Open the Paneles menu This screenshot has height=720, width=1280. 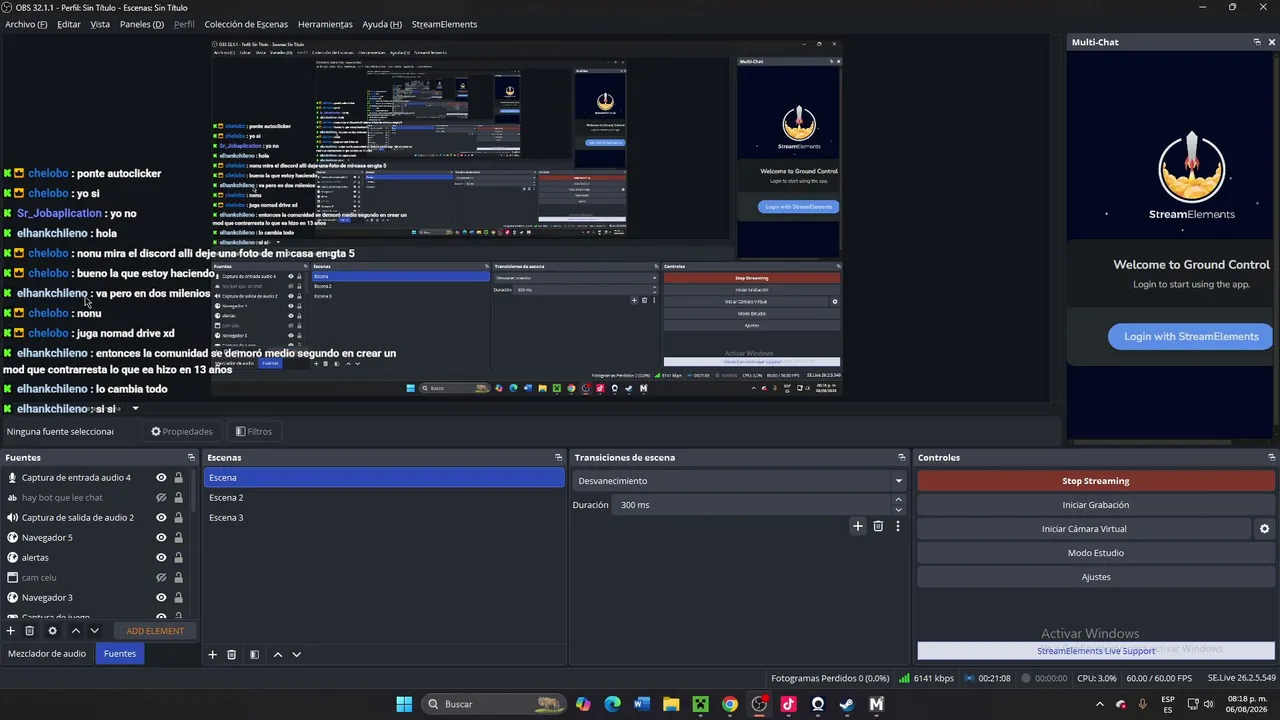click(x=142, y=24)
